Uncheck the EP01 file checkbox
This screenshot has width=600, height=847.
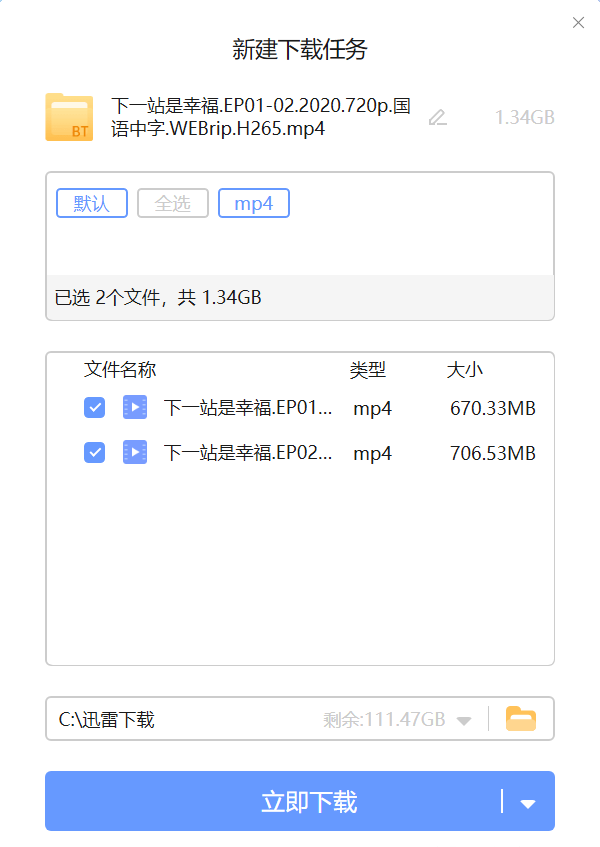[95, 407]
